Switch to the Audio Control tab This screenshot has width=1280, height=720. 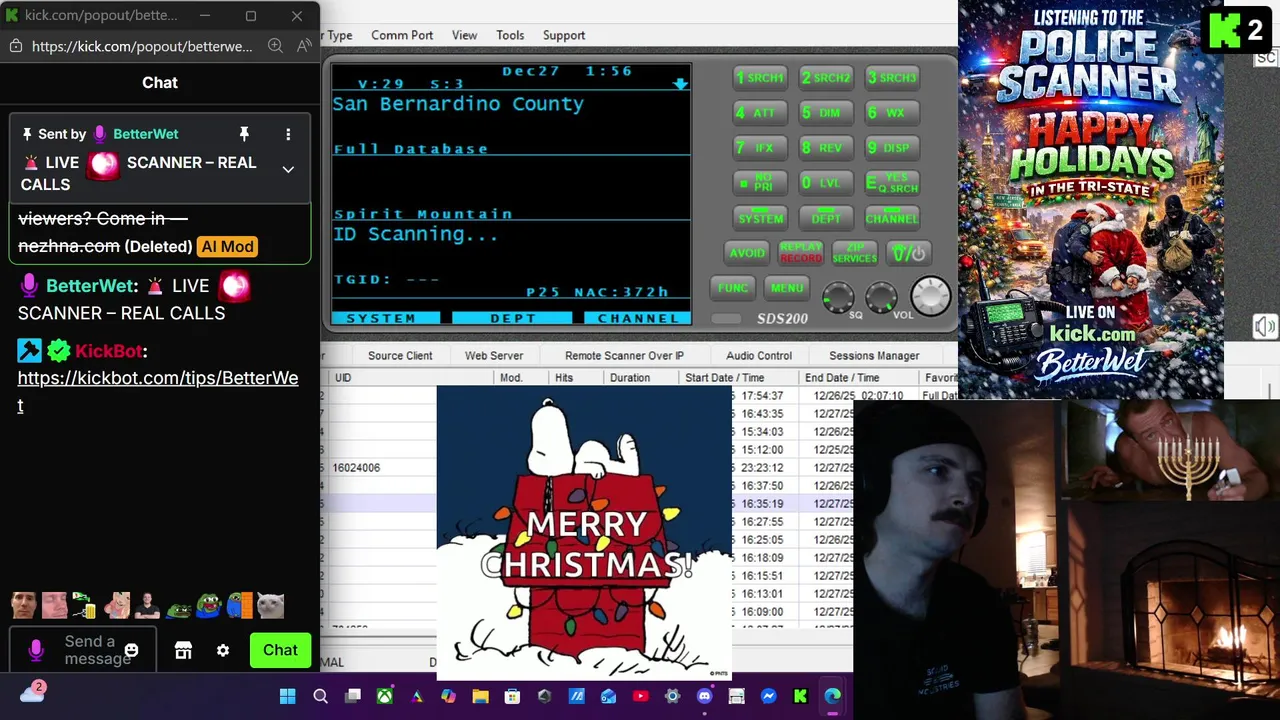759,356
